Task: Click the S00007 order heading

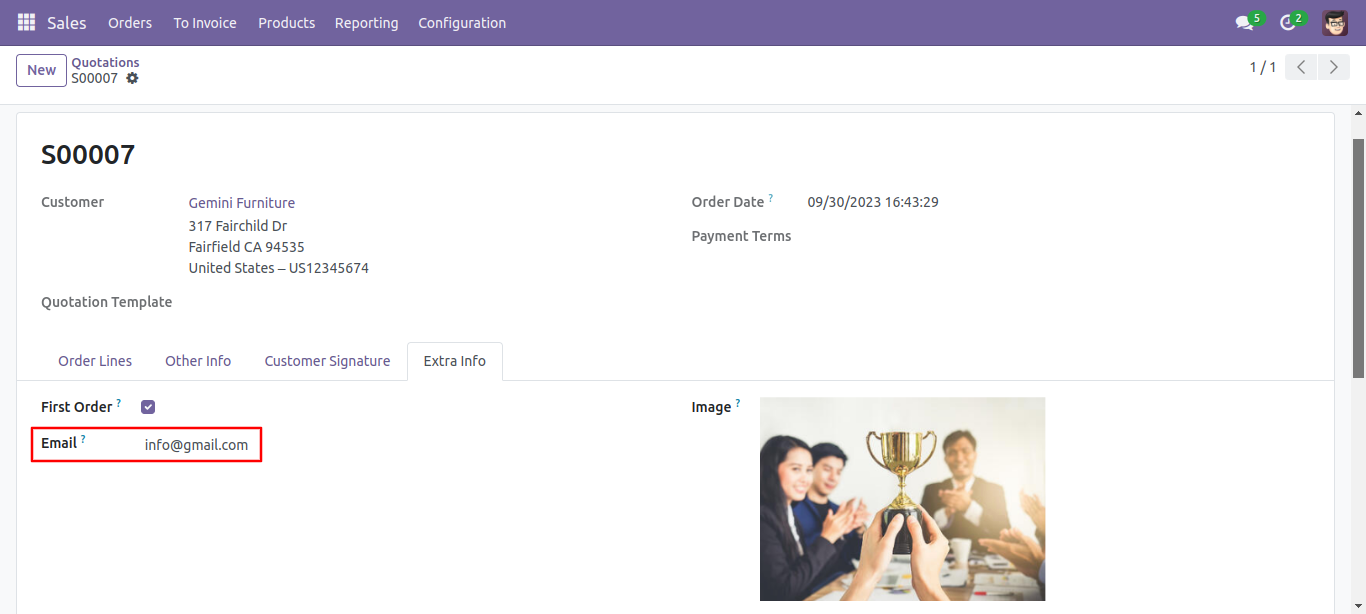Action: coord(88,155)
